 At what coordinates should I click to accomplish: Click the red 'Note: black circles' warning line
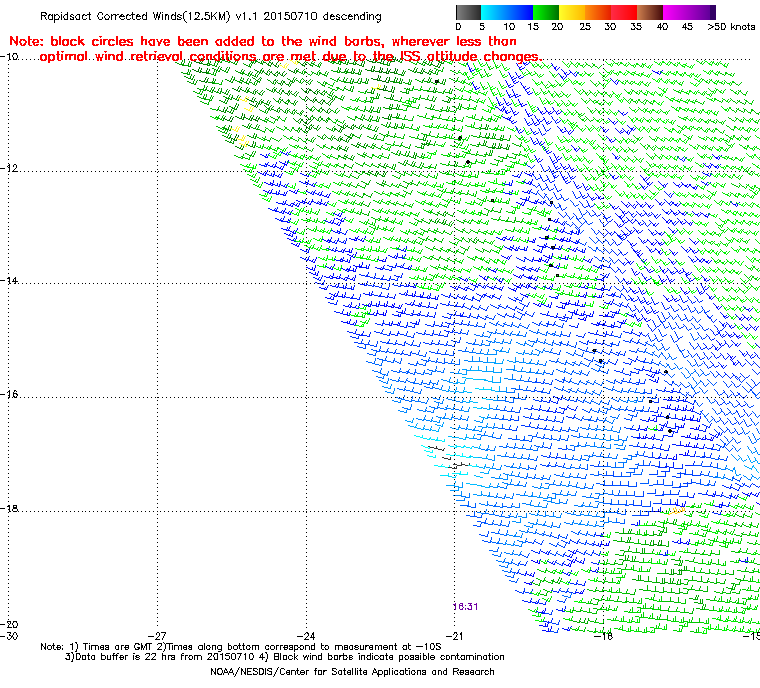263,41
